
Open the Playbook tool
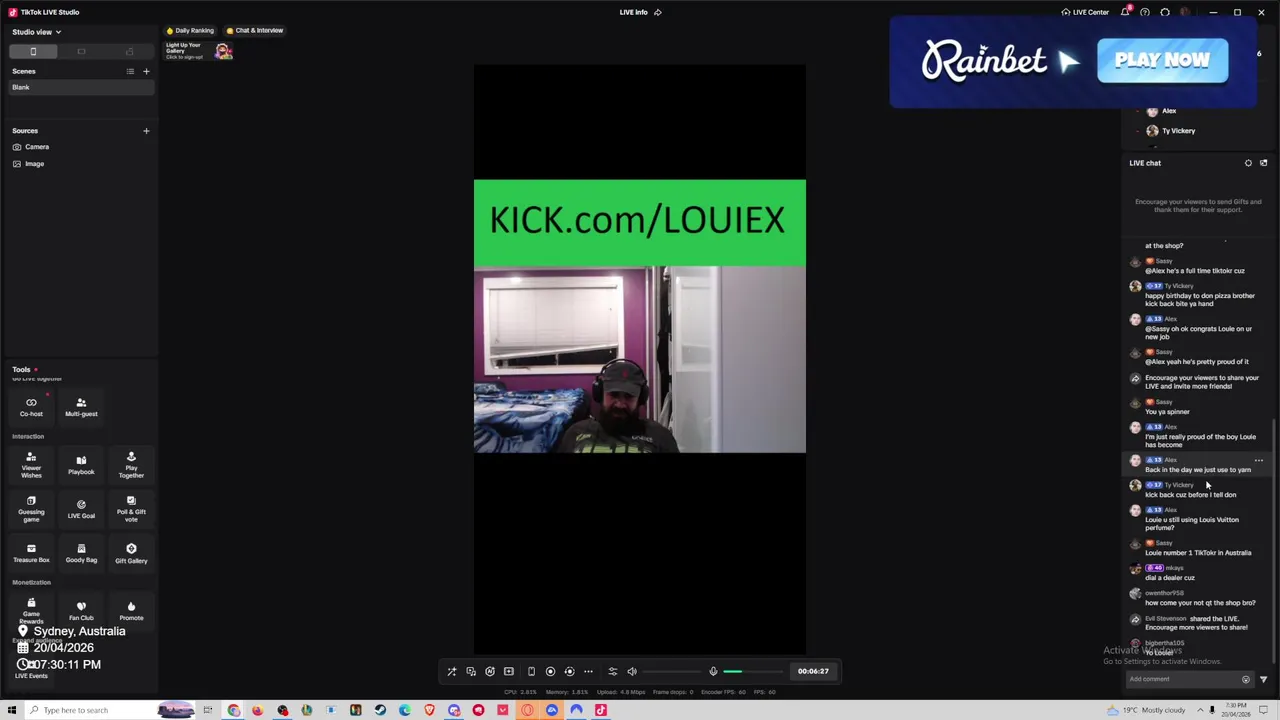81,465
